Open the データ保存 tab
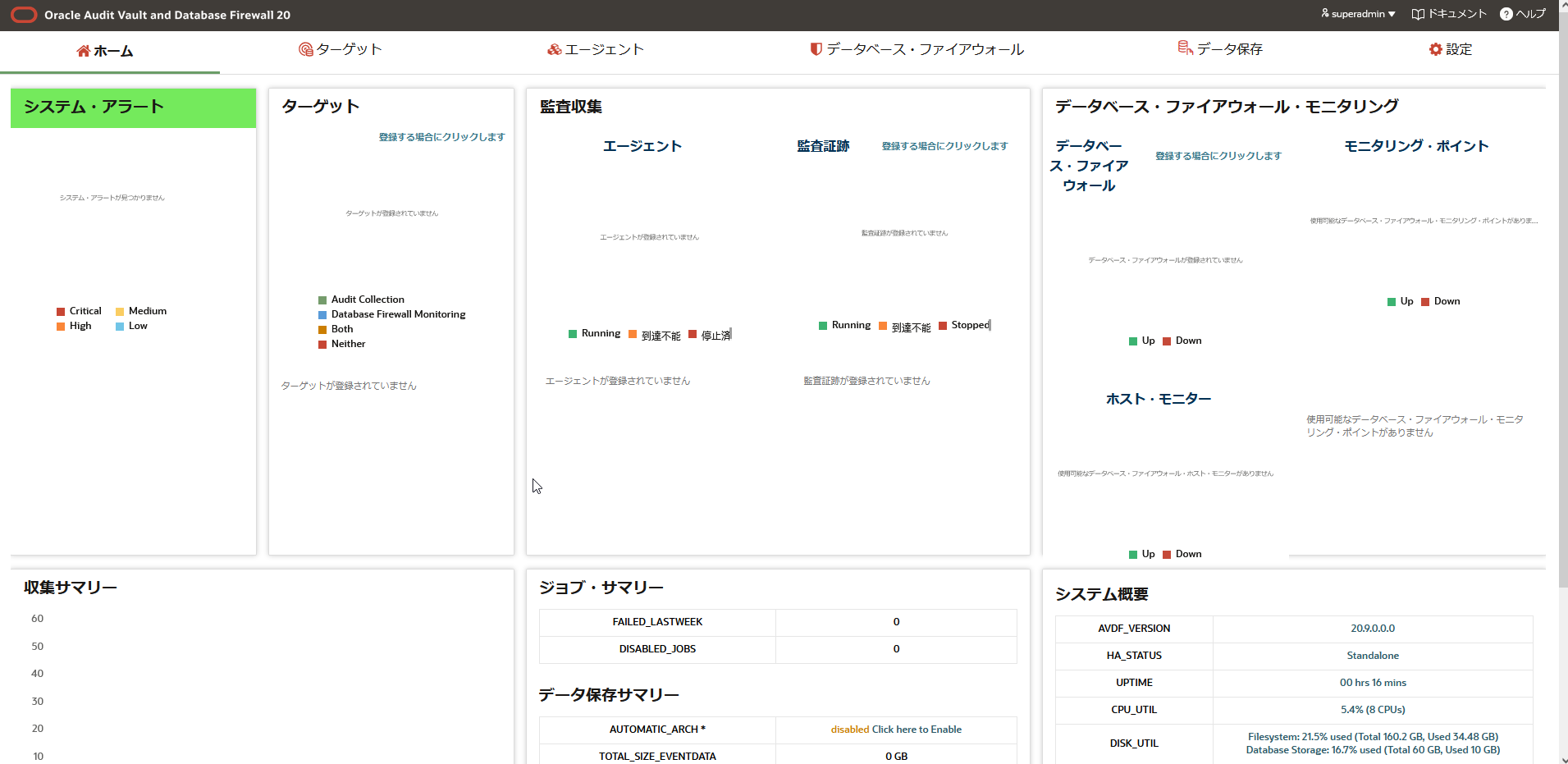 click(1221, 49)
